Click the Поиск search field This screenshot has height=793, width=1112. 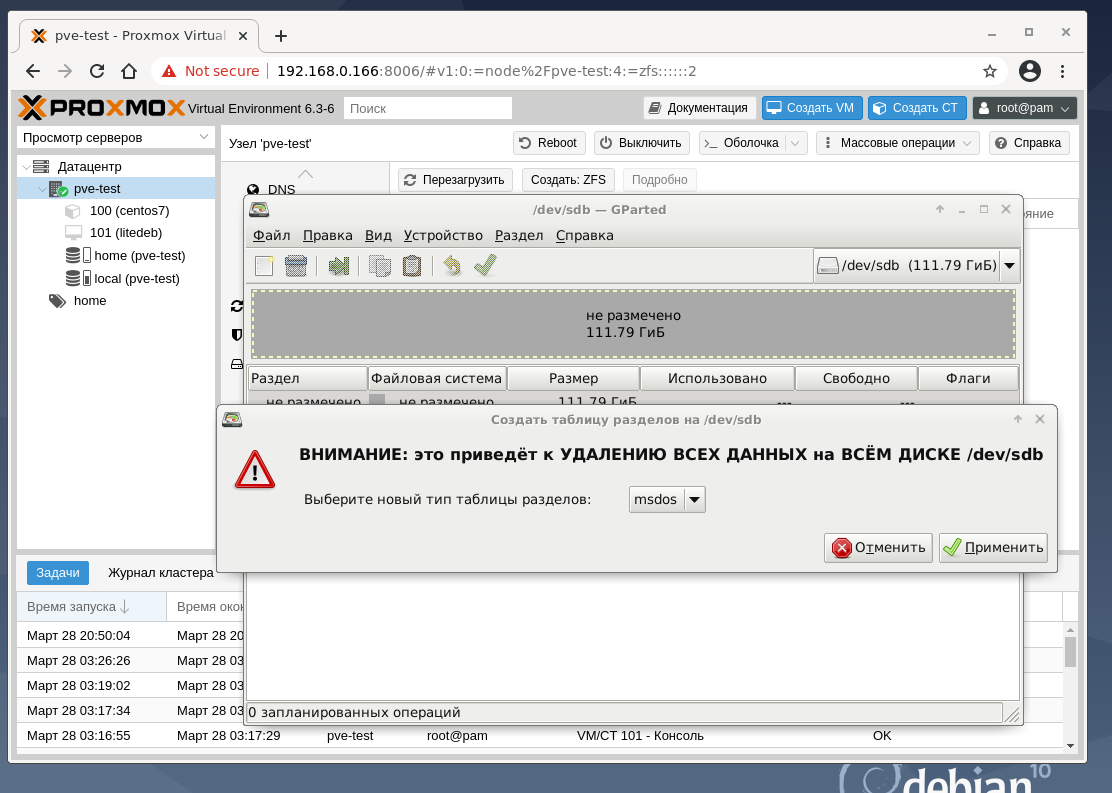coord(427,108)
